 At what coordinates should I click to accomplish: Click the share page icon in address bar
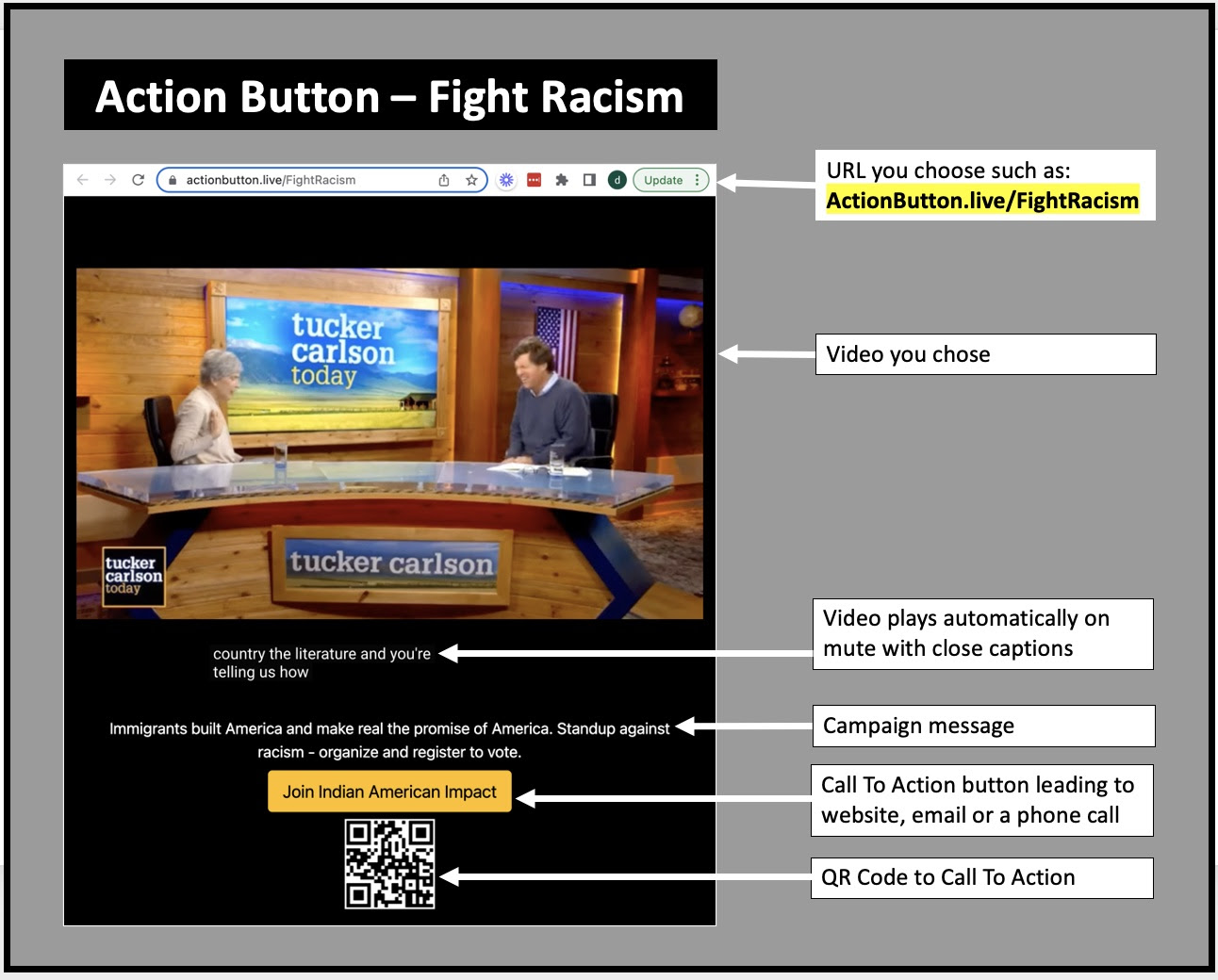click(444, 180)
